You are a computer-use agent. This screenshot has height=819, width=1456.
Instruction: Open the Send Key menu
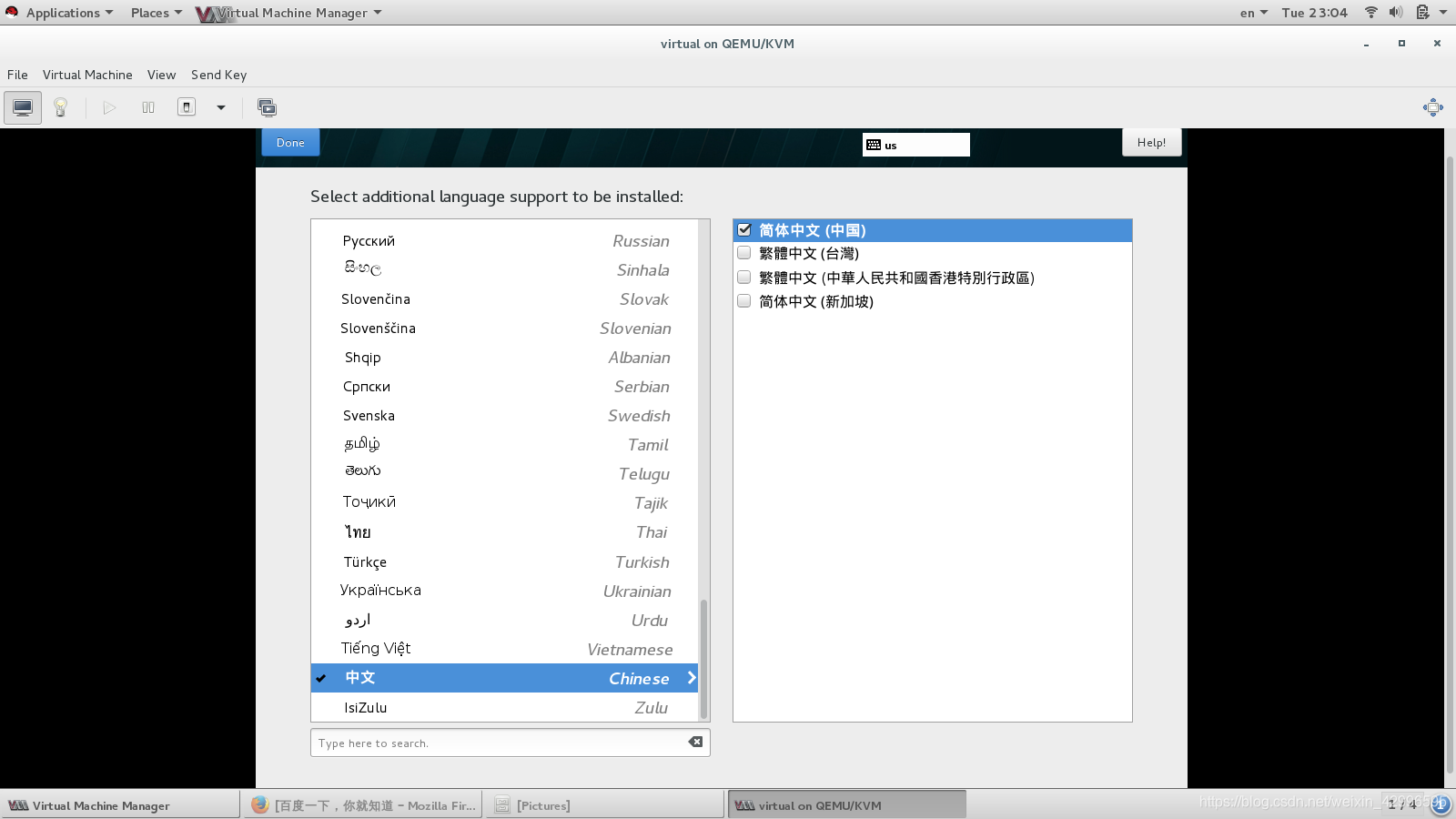tap(218, 75)
